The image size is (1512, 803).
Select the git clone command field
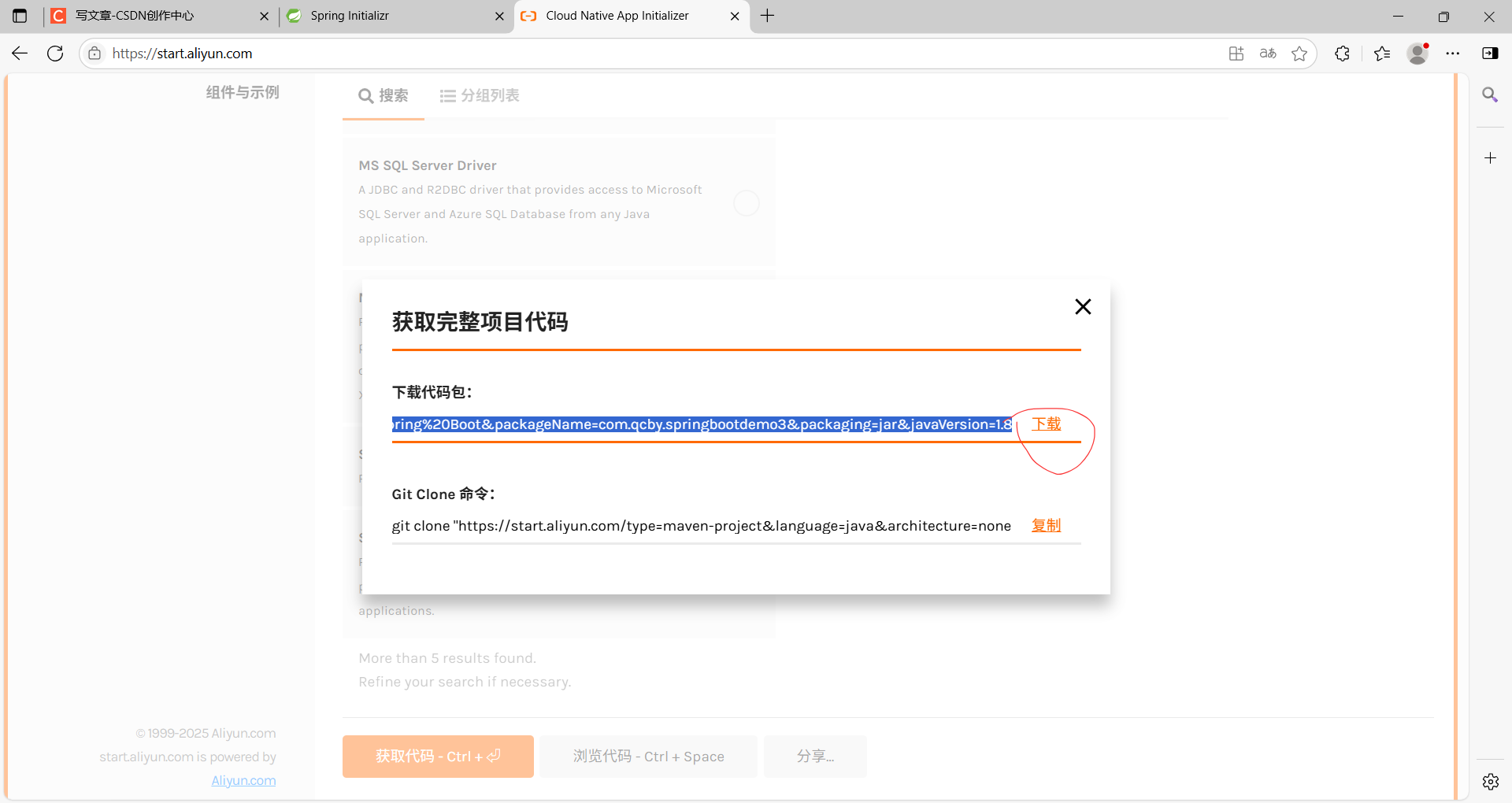[x=702, y=526]
